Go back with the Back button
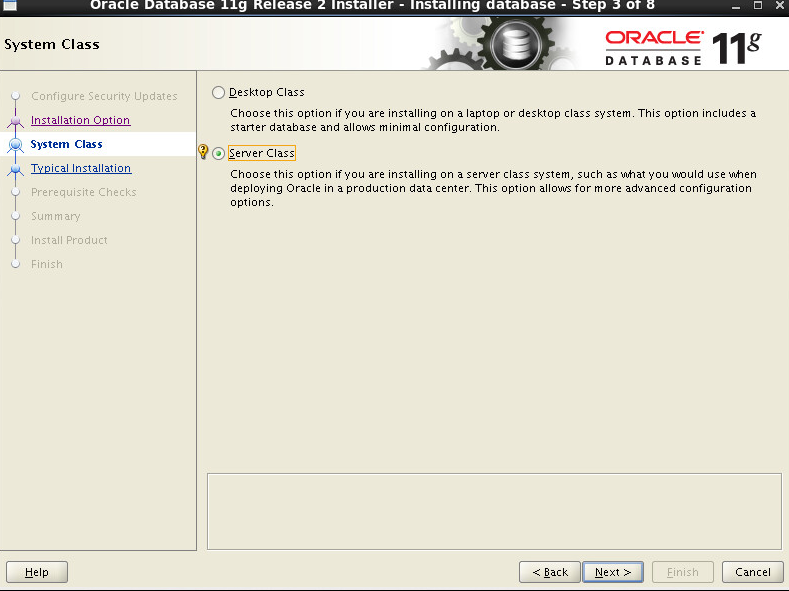Viewport: 789px width, 591px height. (549, 572)
